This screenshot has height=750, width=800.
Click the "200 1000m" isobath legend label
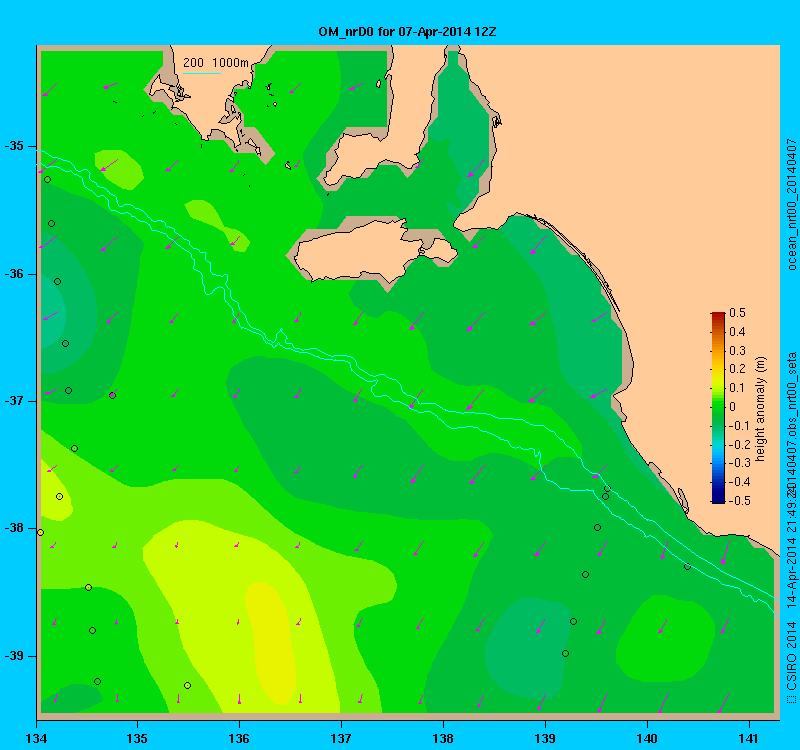pyautogui.click(x=216, y=63)
